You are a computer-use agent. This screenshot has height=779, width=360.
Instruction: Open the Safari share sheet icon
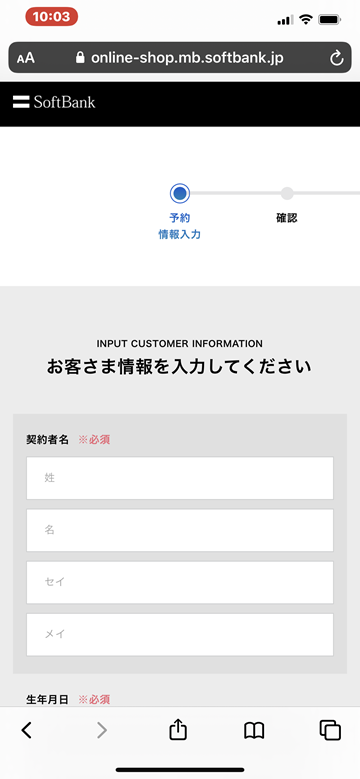178,729
